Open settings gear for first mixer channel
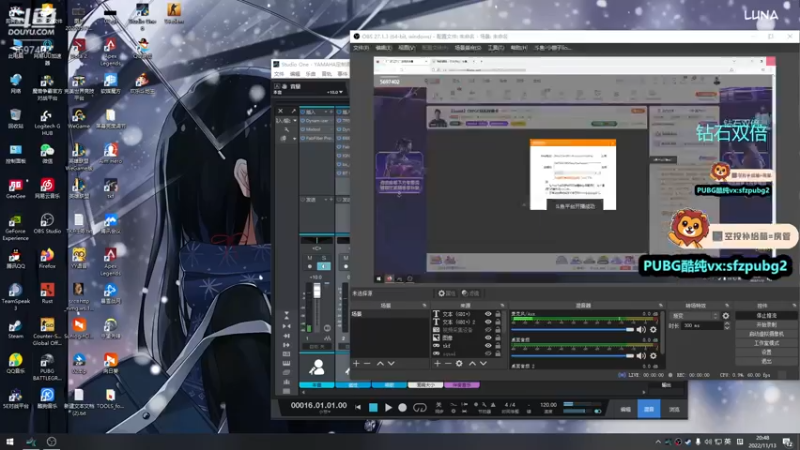 coord(653,330)
